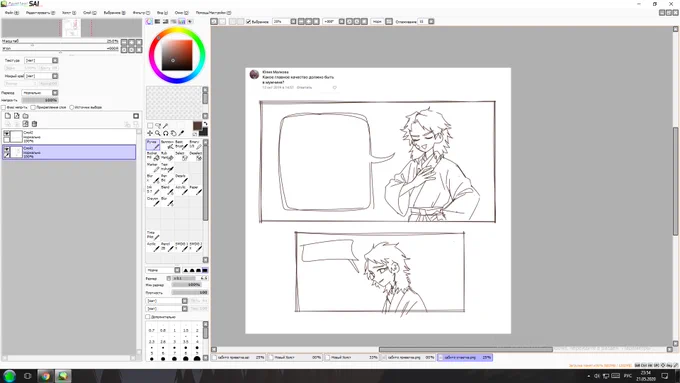This screenshot has width=680, height=383.
Task: Select the softest brush edge shape
Action: click(x=186, y=270)
